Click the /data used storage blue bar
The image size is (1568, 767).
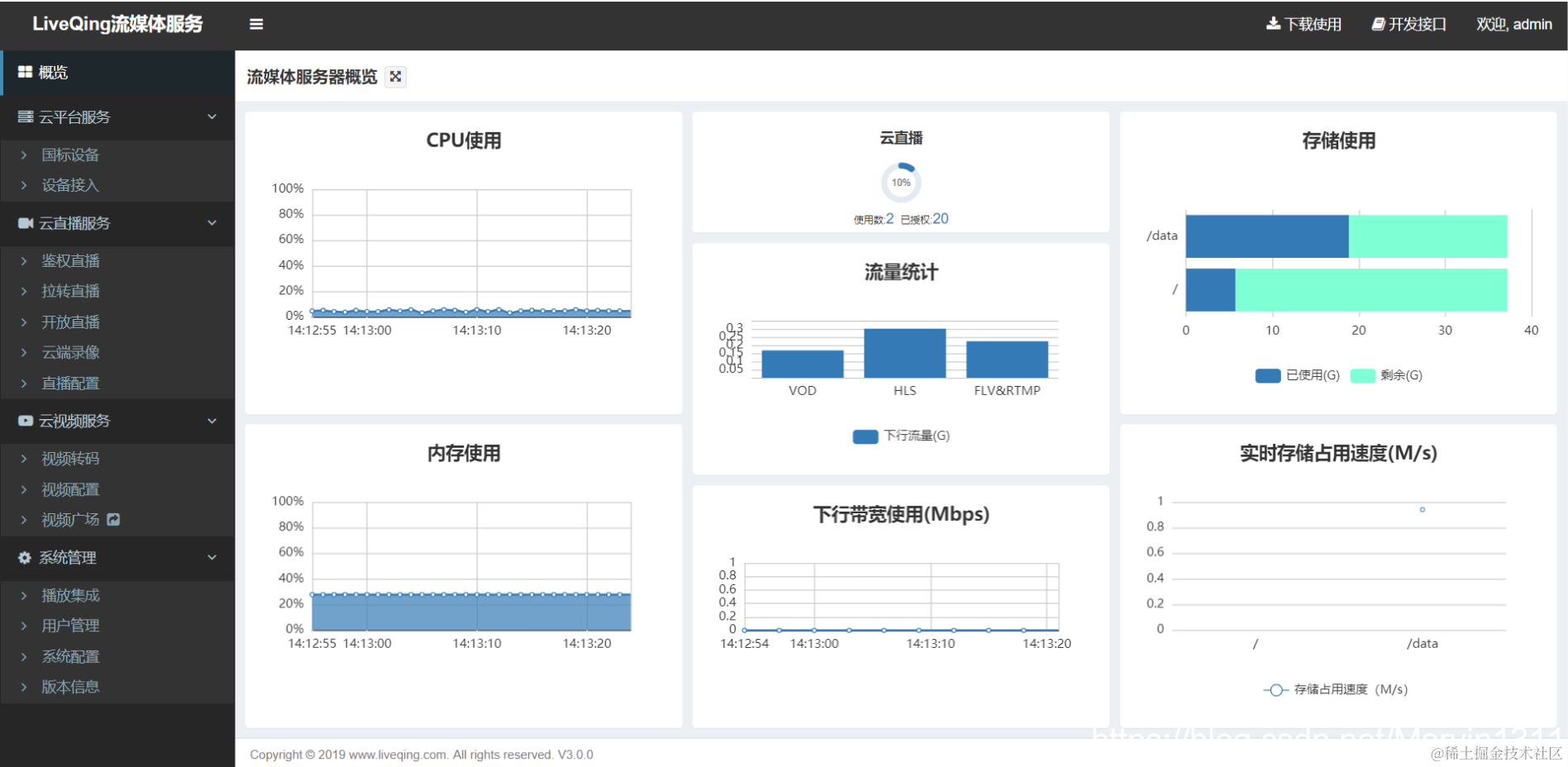tap(1267, 236)
